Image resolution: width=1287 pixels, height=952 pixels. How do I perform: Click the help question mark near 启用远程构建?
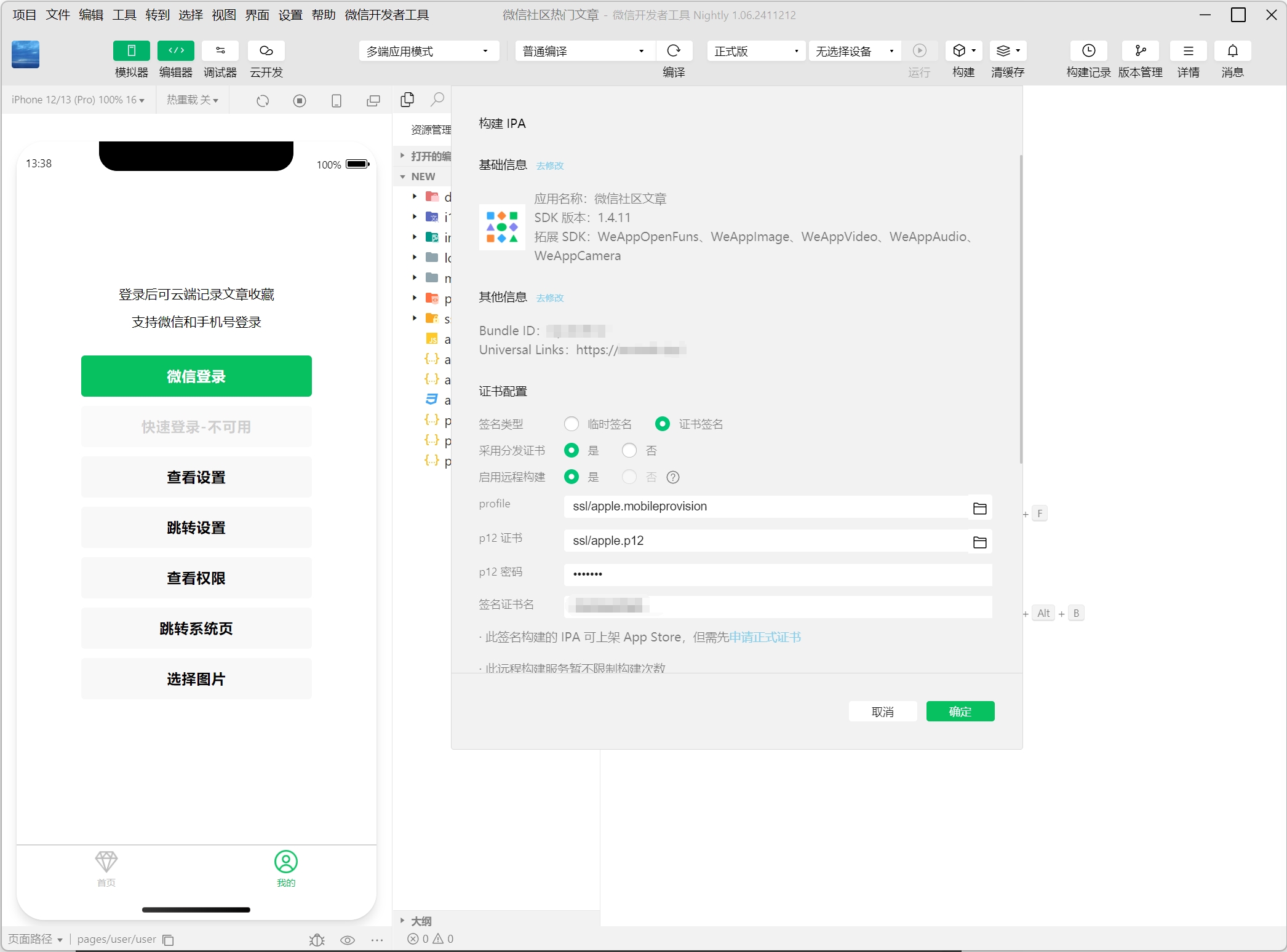673,477
